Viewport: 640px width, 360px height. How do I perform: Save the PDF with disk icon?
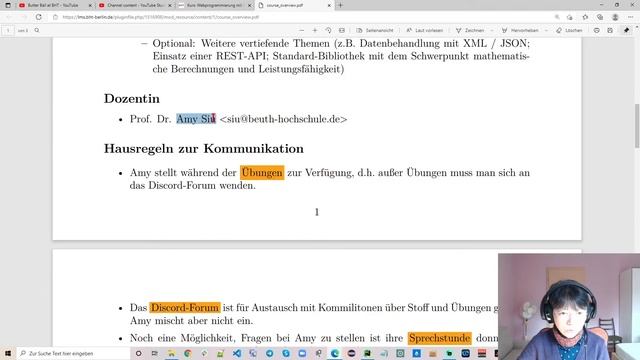tap(610, 30)
